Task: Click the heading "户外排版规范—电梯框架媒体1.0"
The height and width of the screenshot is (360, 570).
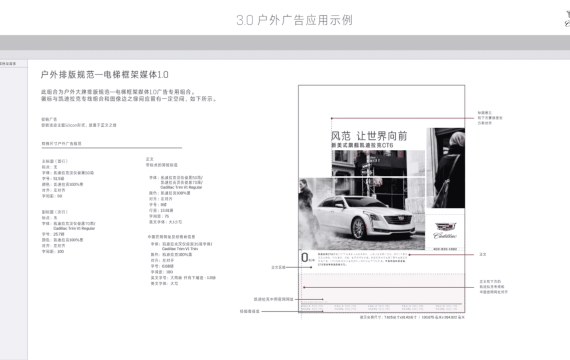Action: (104, 75)
